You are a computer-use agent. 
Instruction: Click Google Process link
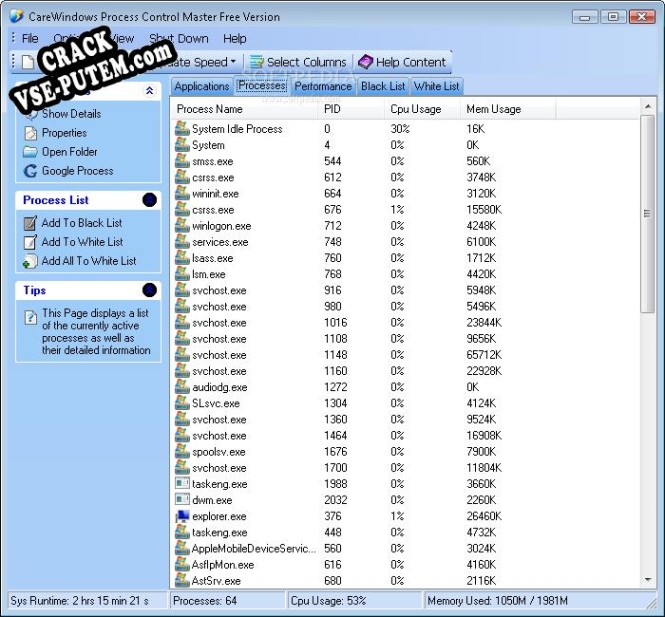click(x=78, y=171)
